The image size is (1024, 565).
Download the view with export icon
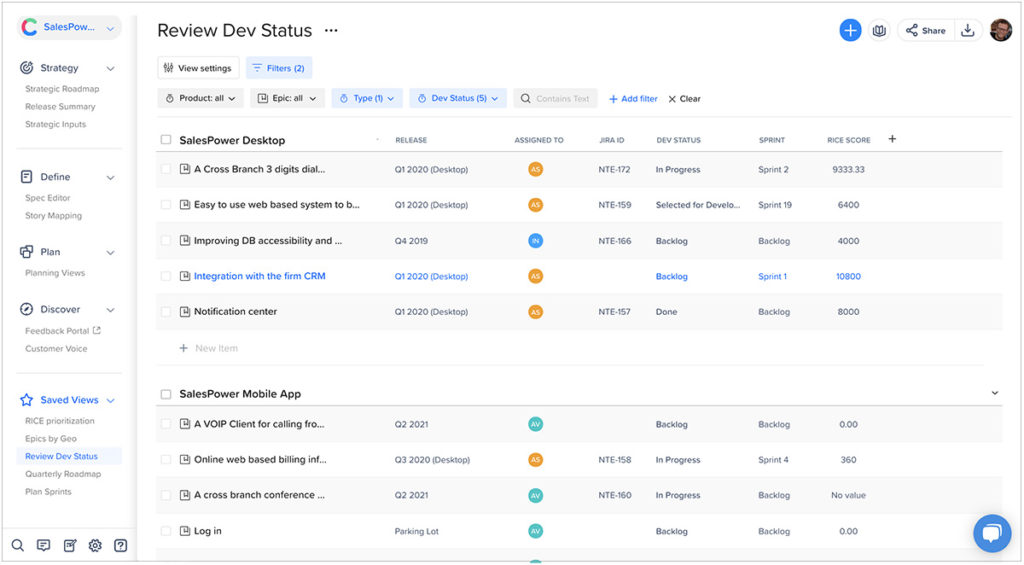point(967,30)
